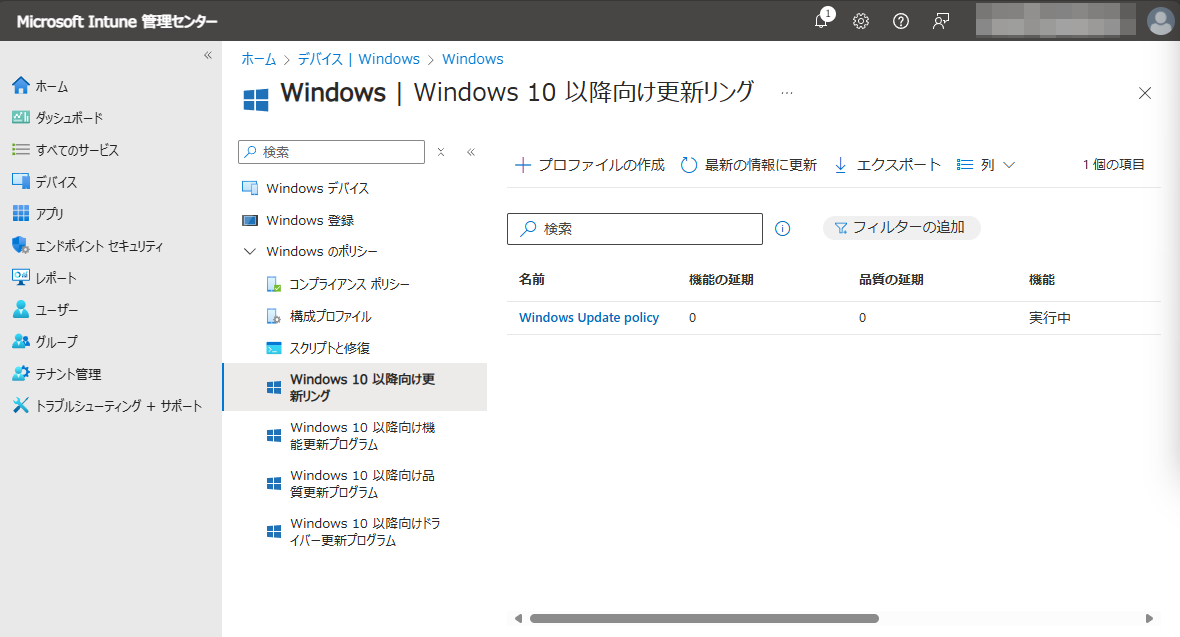Open the 列 columns dropdown
This screenshot has height=637, width=1180.
click(986, 165)
